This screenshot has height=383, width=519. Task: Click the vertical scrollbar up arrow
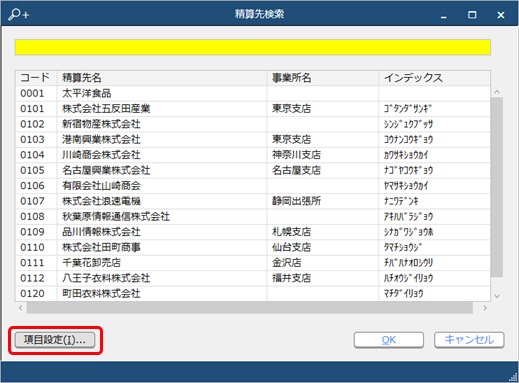497,92
